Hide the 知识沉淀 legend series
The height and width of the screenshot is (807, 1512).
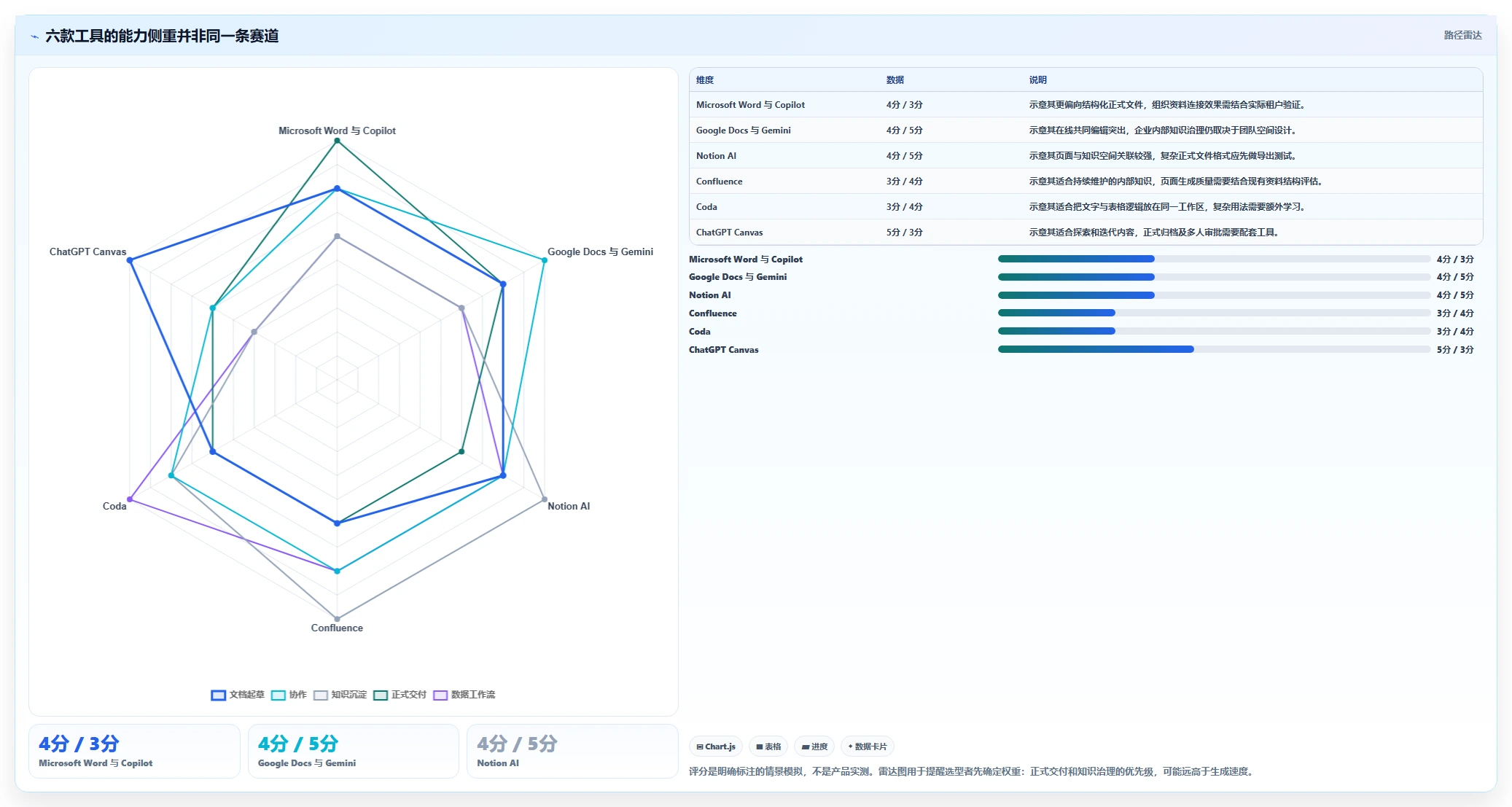point(340,695)
